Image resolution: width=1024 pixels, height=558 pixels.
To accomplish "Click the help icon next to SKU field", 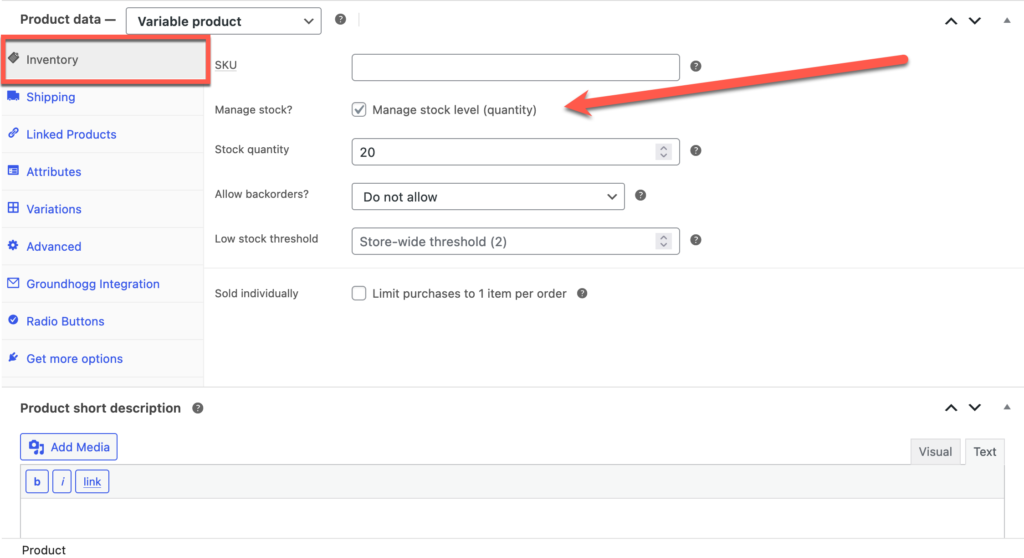I will (x=696, y=67).
